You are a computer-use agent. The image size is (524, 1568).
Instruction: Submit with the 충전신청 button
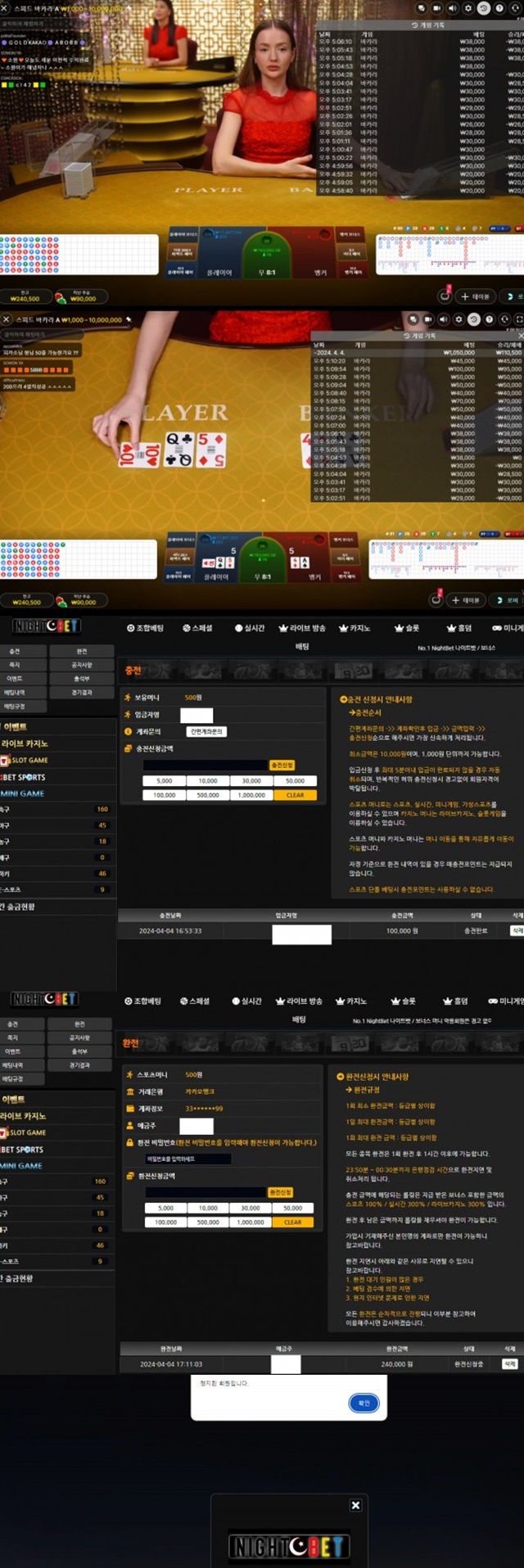click(x=282, y=765)
